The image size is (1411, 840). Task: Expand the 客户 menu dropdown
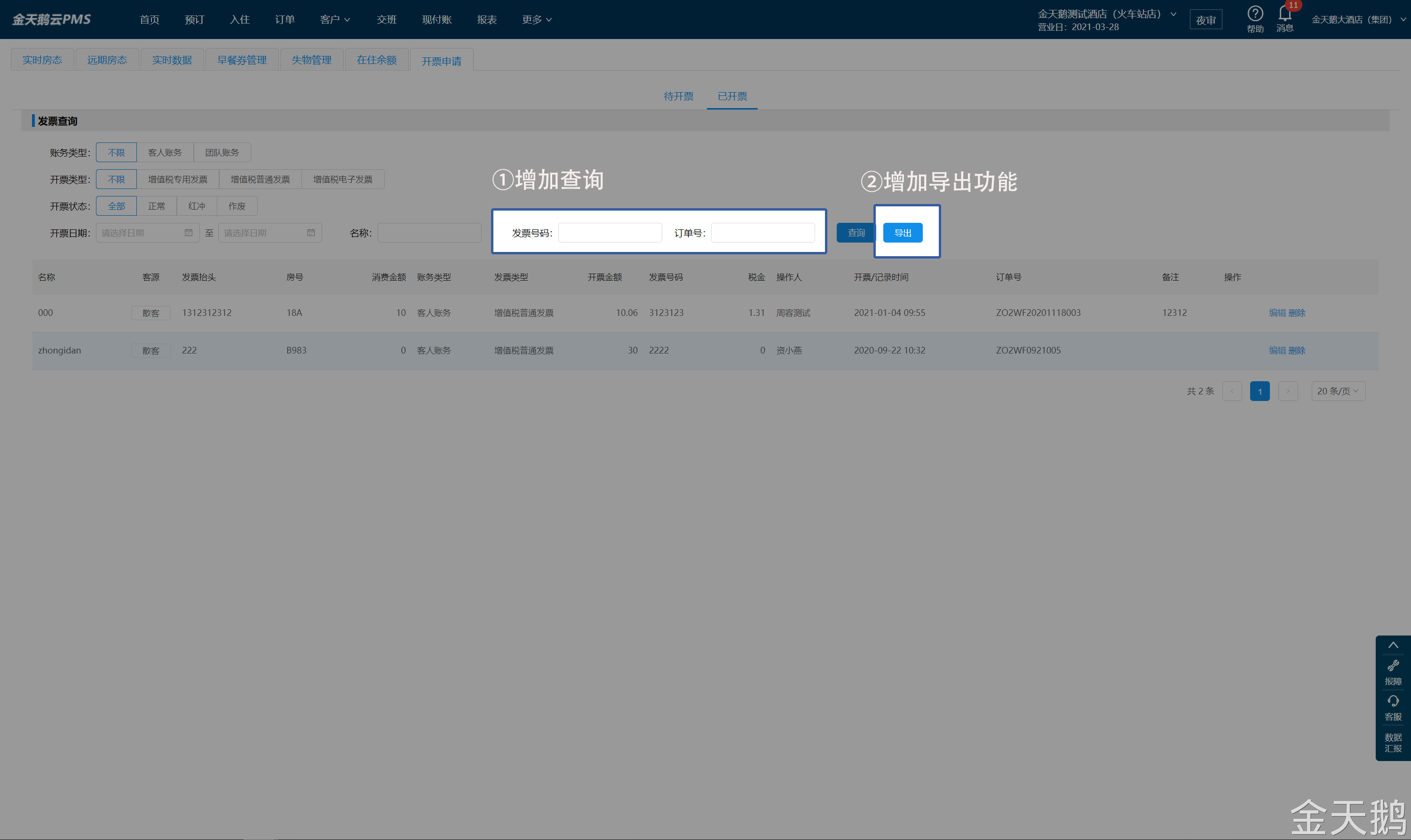[x=335, y=19]
